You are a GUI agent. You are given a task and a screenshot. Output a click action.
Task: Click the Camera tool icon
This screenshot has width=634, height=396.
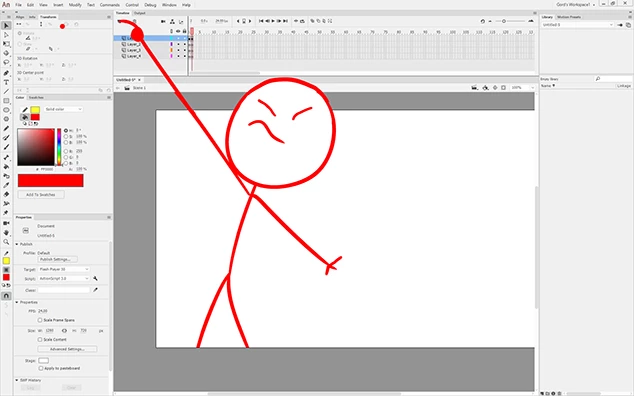pos(6,223)
